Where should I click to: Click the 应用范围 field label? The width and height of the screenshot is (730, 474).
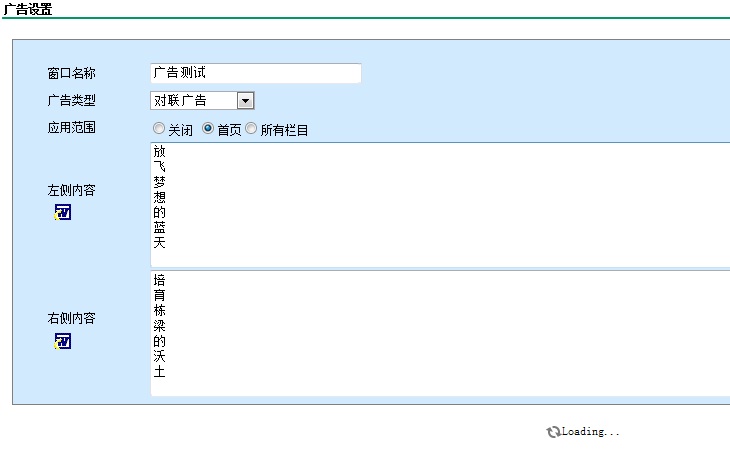click(71, 128)
